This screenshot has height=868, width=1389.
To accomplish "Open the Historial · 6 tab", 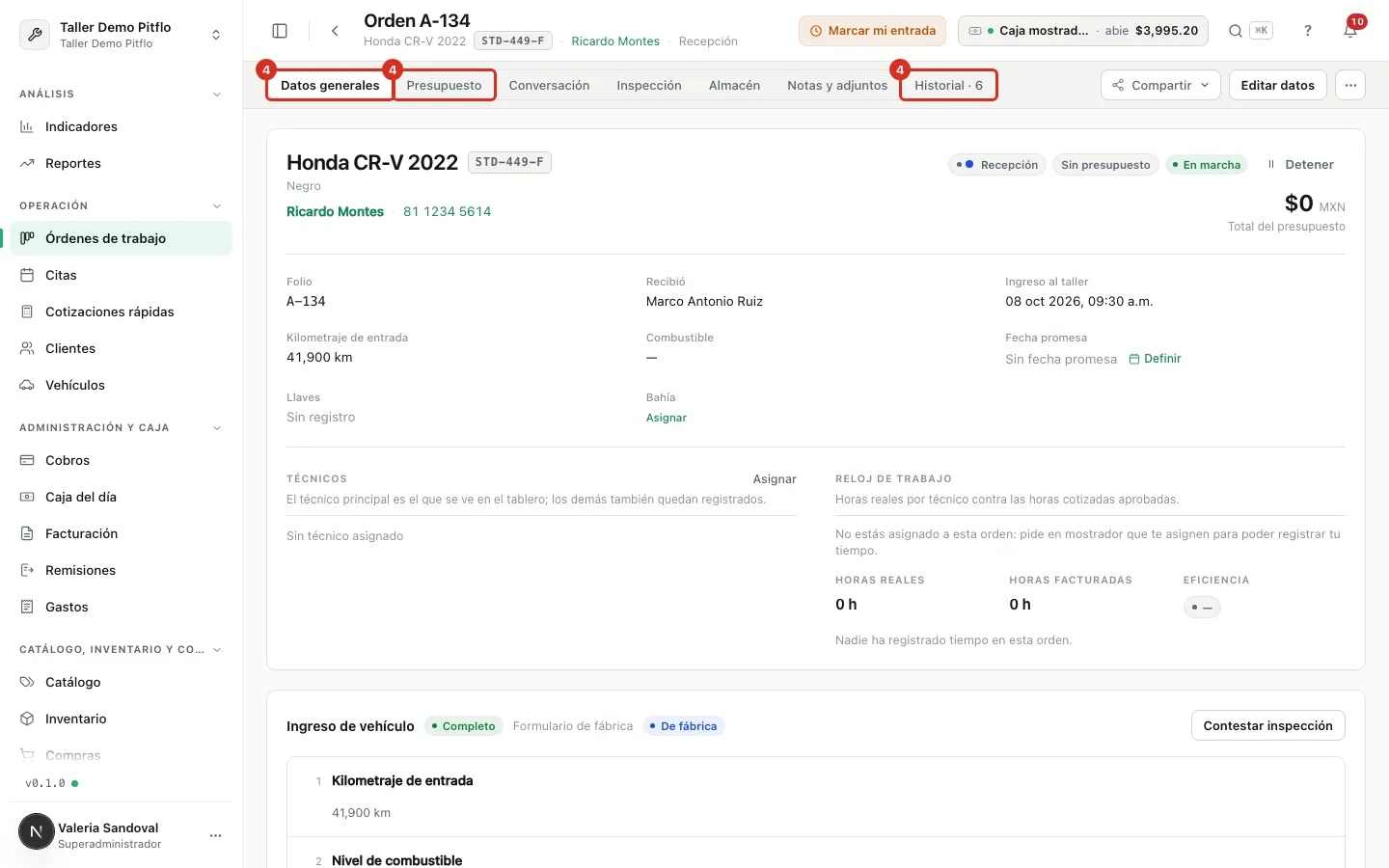I will pos(948,85).
